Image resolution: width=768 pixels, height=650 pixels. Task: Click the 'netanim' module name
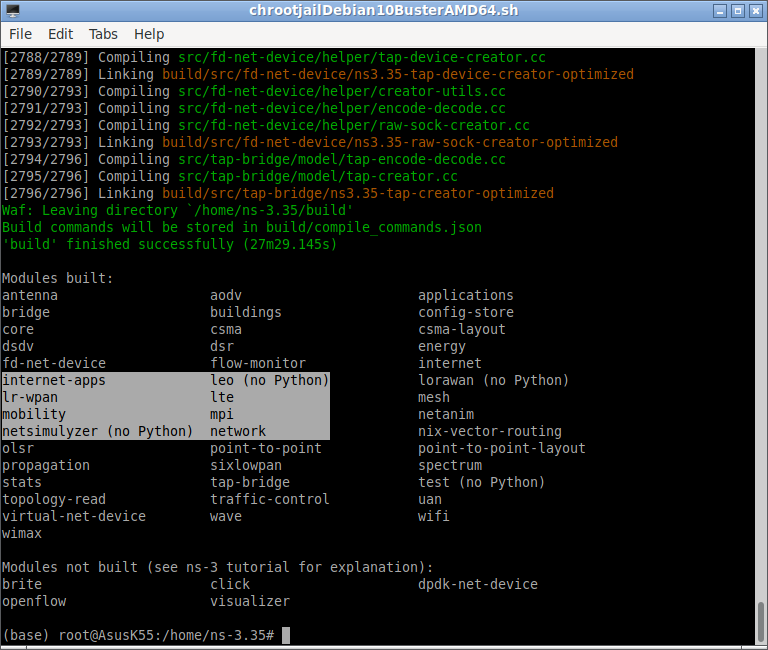tap(446, 414)
